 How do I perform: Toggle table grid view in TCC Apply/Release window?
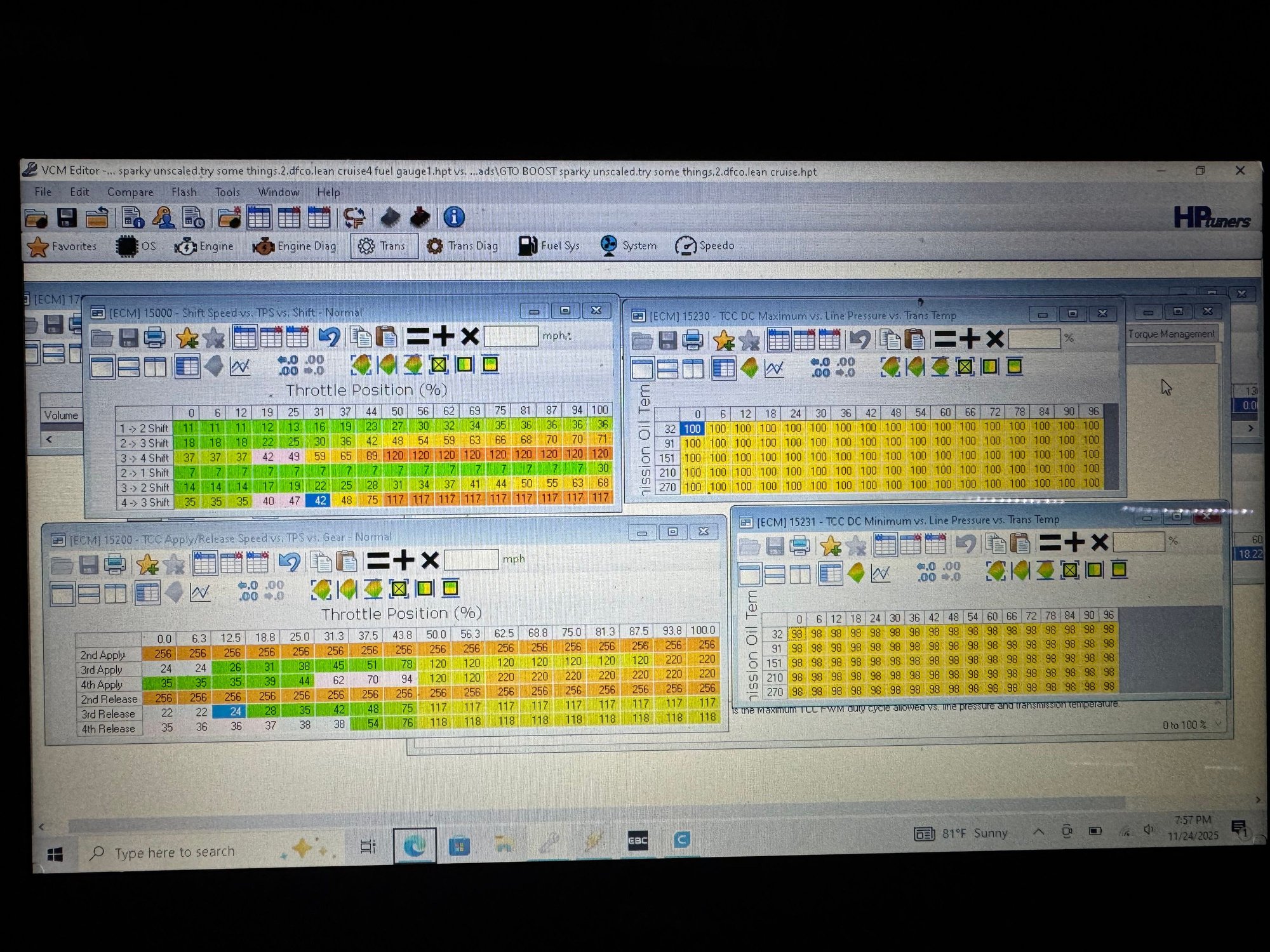click(x=148, y=593)
